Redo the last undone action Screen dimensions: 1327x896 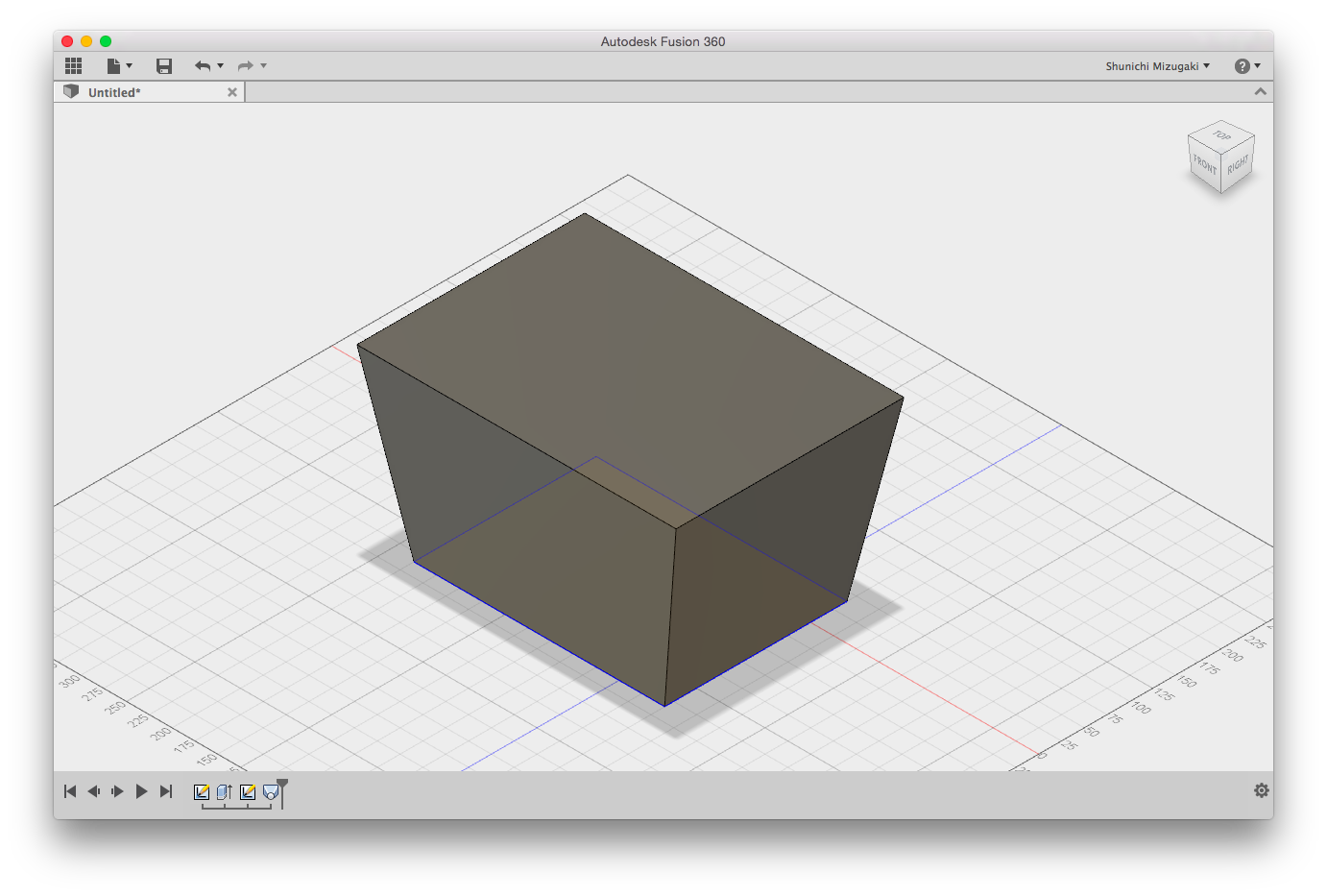pos(246,65)
